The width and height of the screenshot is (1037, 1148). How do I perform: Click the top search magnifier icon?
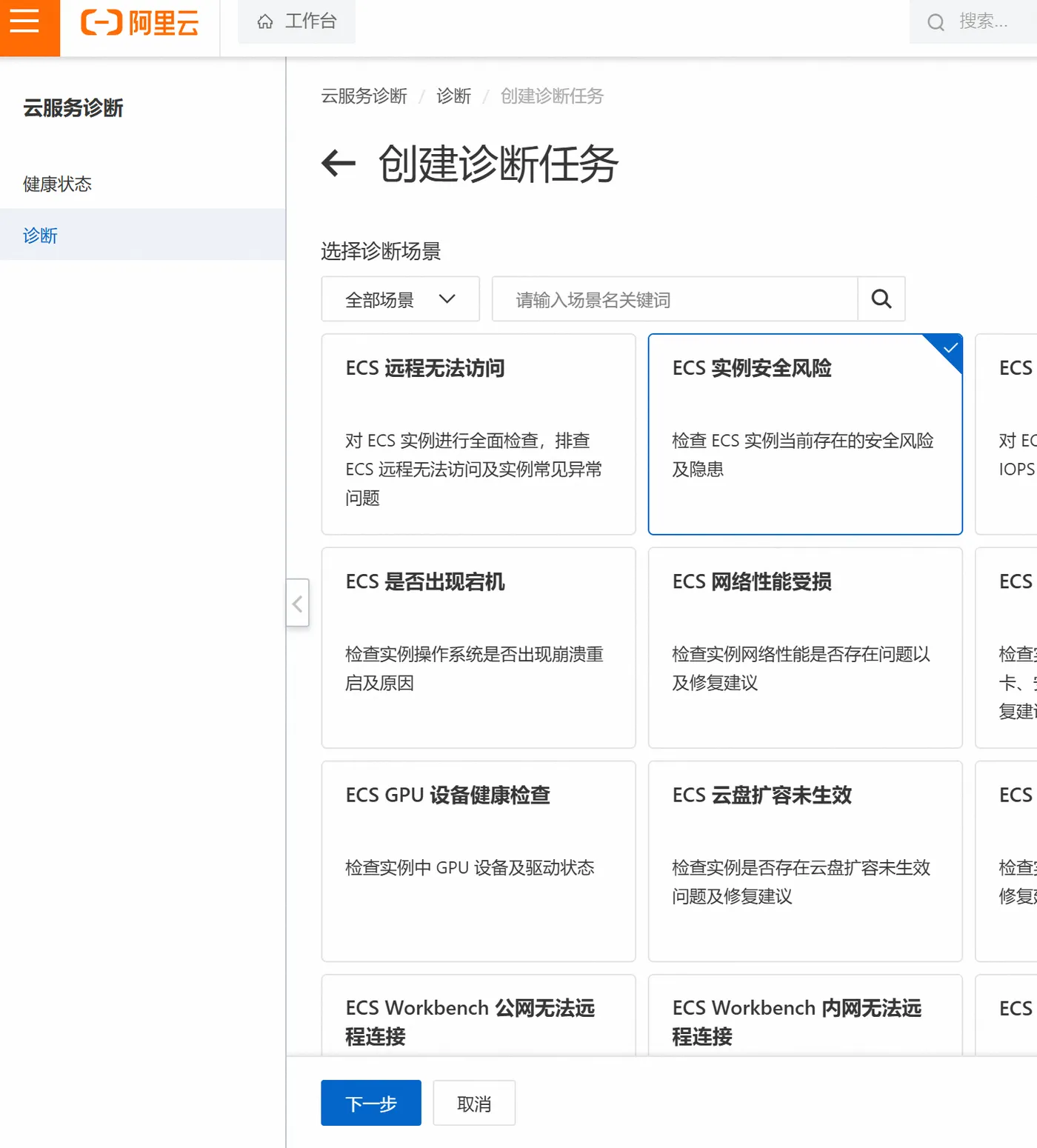936,22
